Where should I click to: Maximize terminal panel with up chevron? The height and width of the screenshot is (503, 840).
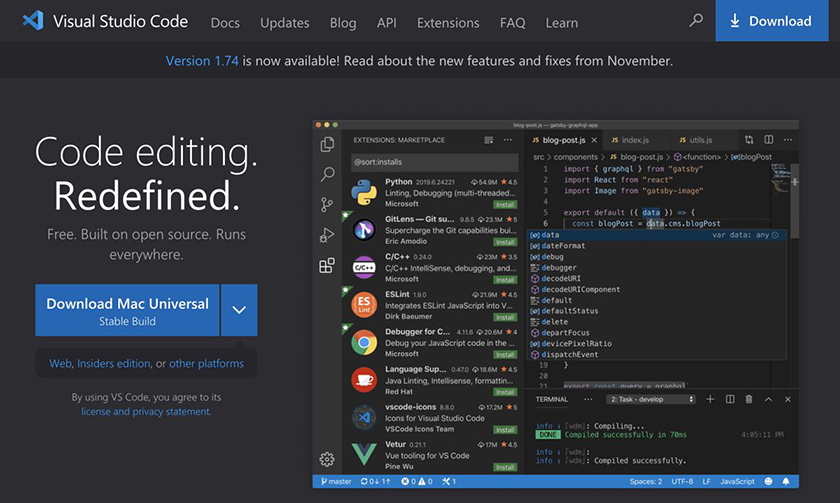pos(768,400)
